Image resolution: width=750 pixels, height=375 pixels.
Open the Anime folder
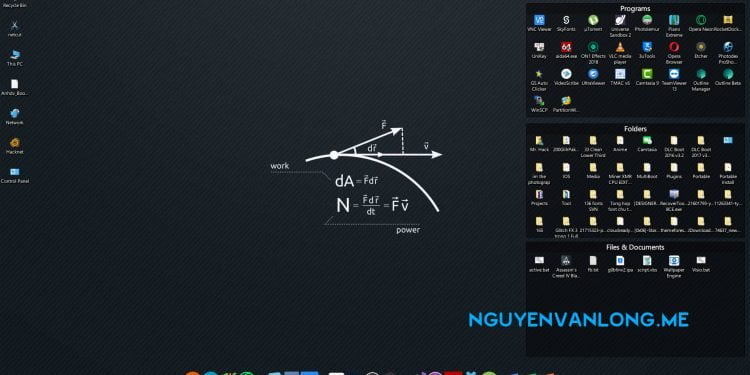pos(620,143)
